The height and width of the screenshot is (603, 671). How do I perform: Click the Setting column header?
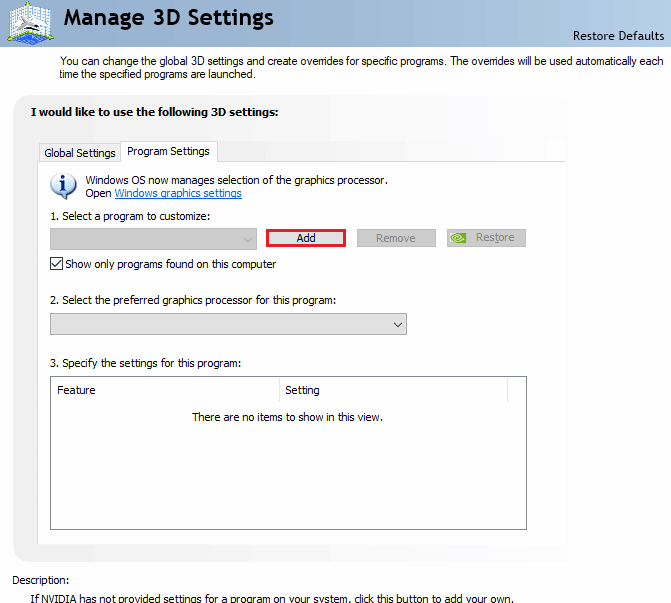[x=393, y=390]
